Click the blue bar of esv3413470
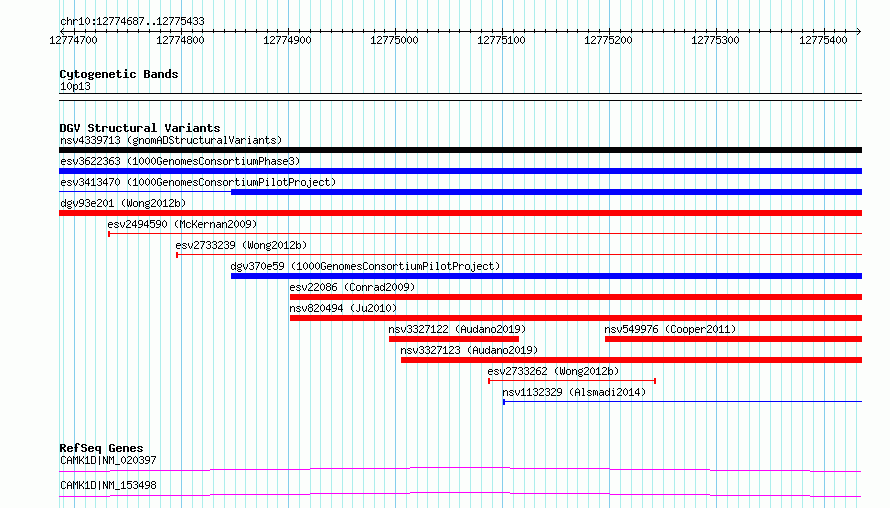 tap(547, 192)
